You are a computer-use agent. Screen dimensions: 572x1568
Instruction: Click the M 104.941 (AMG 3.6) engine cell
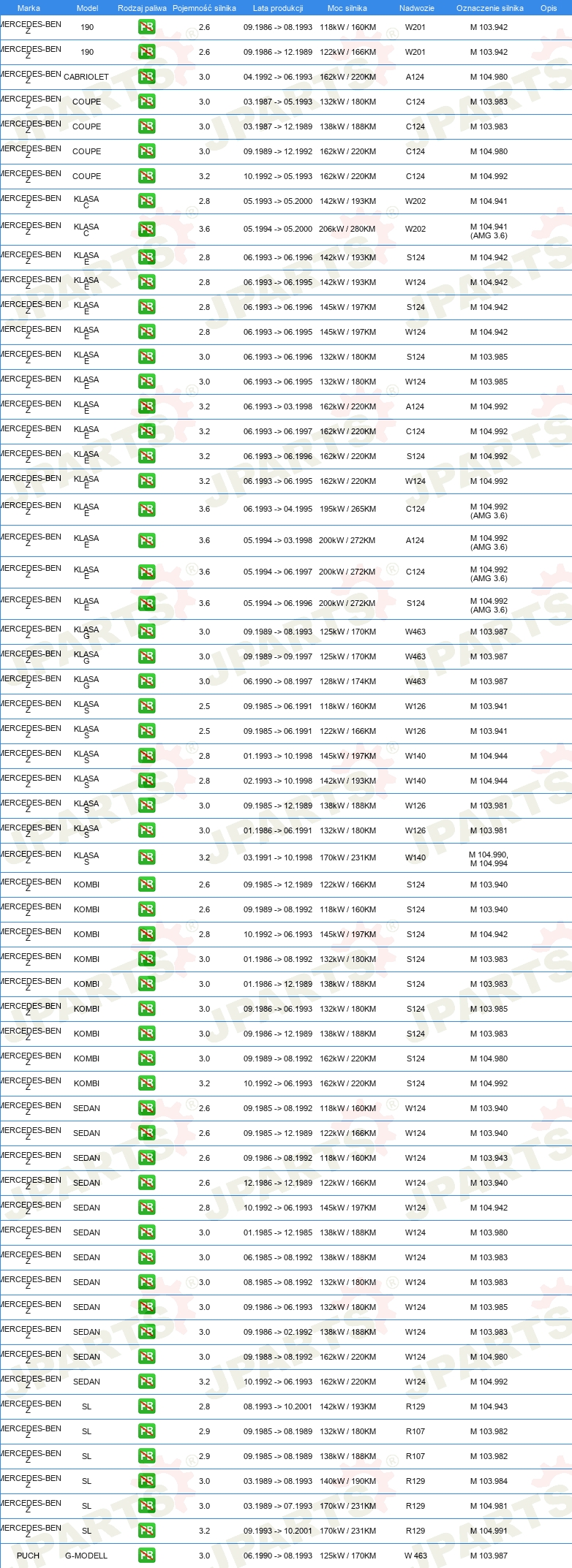pyautogui.click(x=489, y=231)
